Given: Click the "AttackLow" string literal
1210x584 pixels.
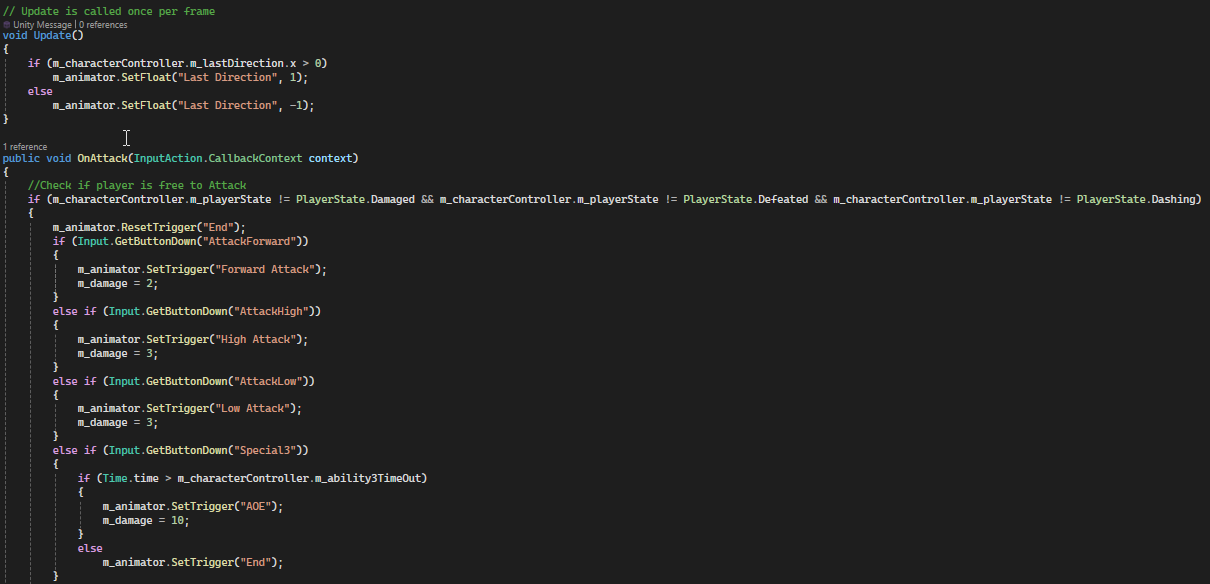Looking at the screenshot, I should point(270,381).
